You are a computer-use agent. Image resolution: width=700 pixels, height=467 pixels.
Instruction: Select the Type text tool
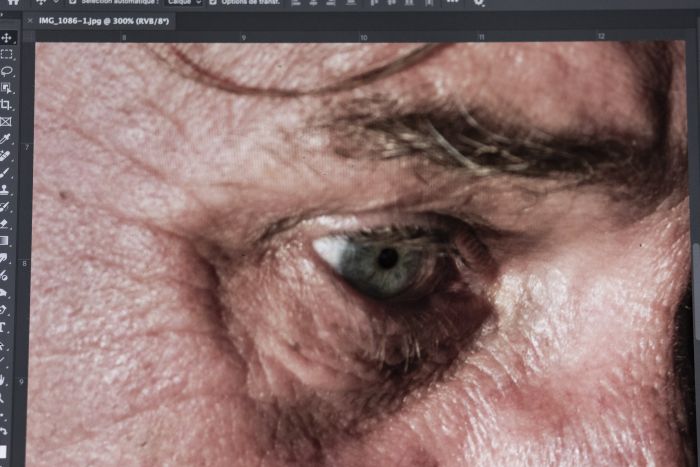point(6,326)
